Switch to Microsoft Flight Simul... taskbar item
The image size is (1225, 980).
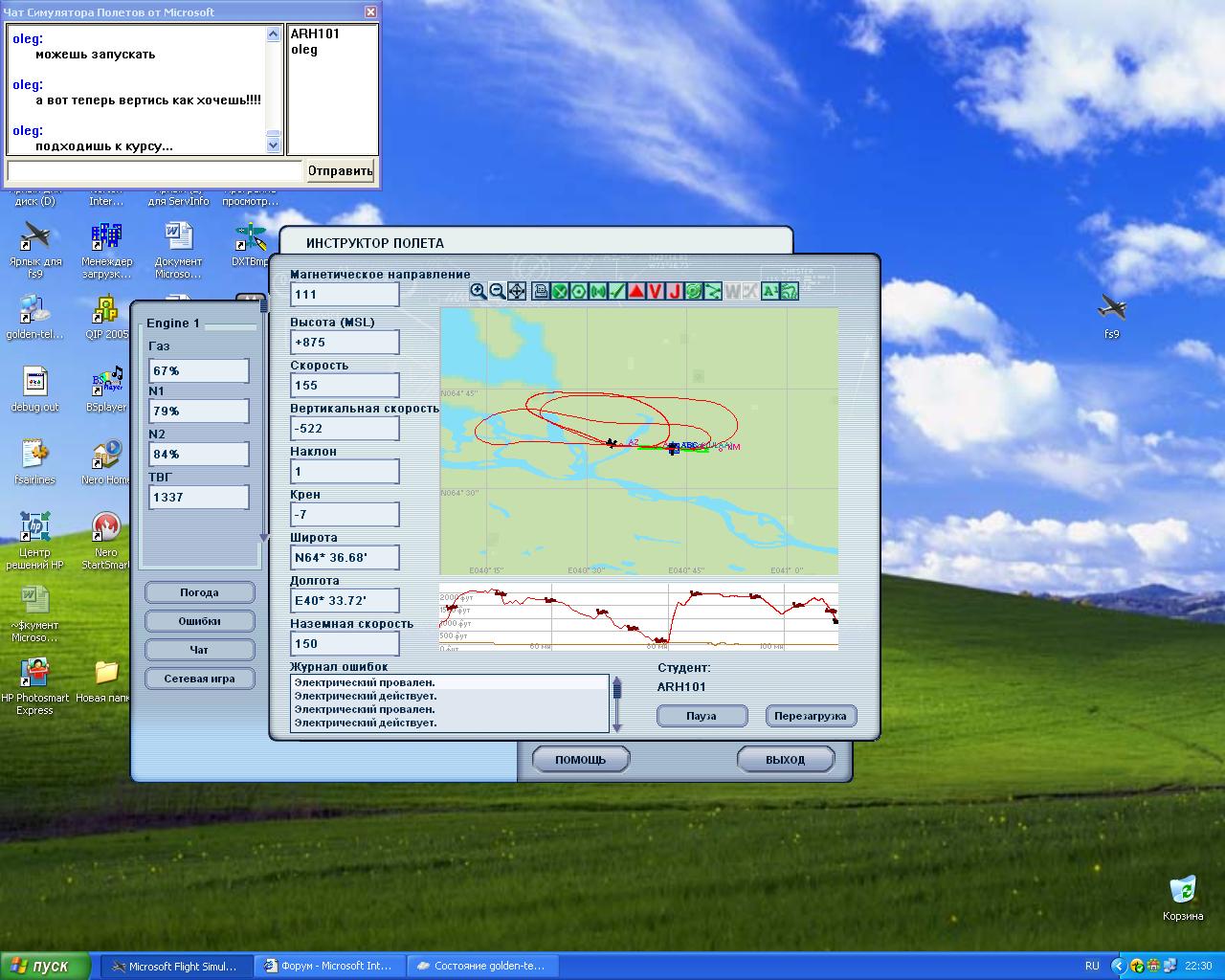point(176,966)
